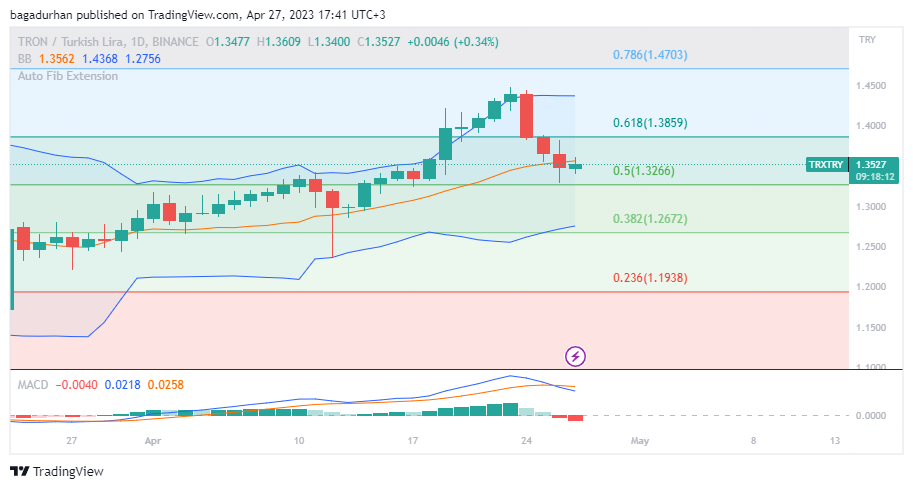Screen dimensions: 913x489
Task: Click the TRXTRY price label tag
Action: 826,165
